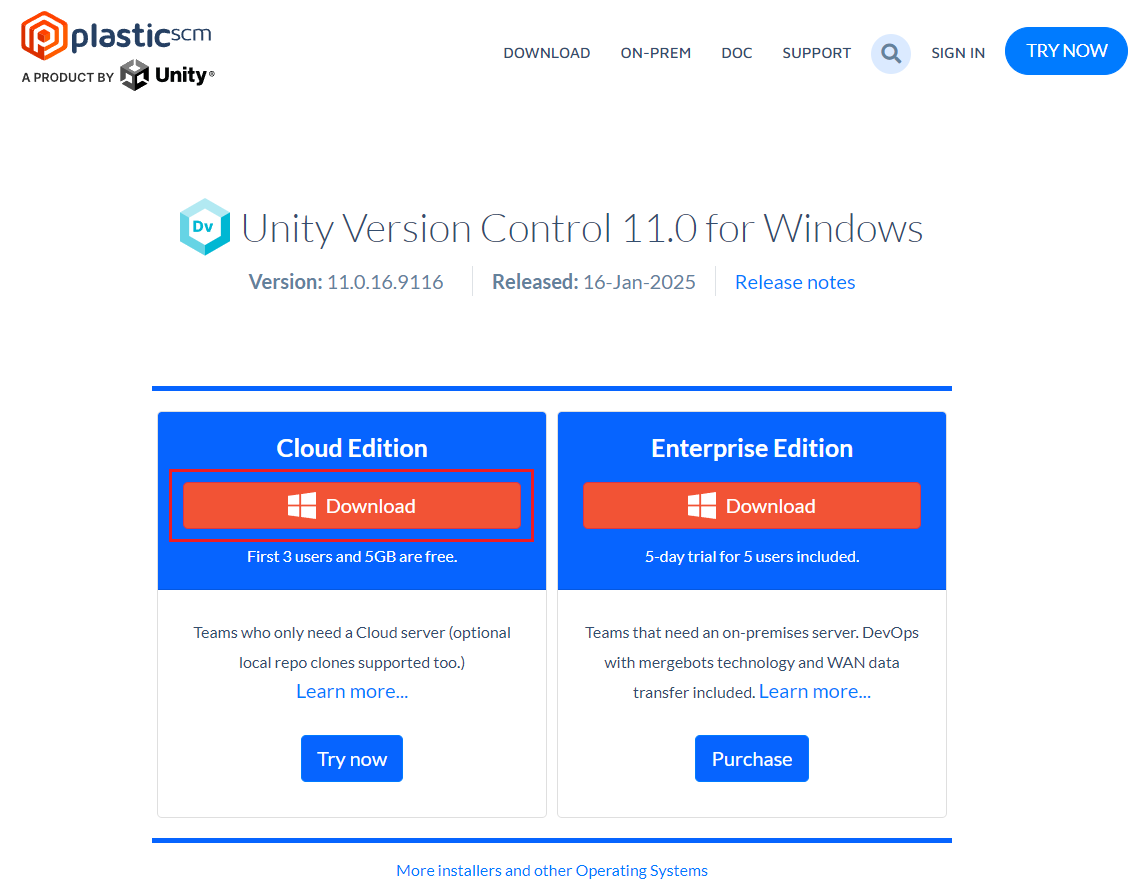
Task: Go to the DOC menu item
Action: [736, 53]
